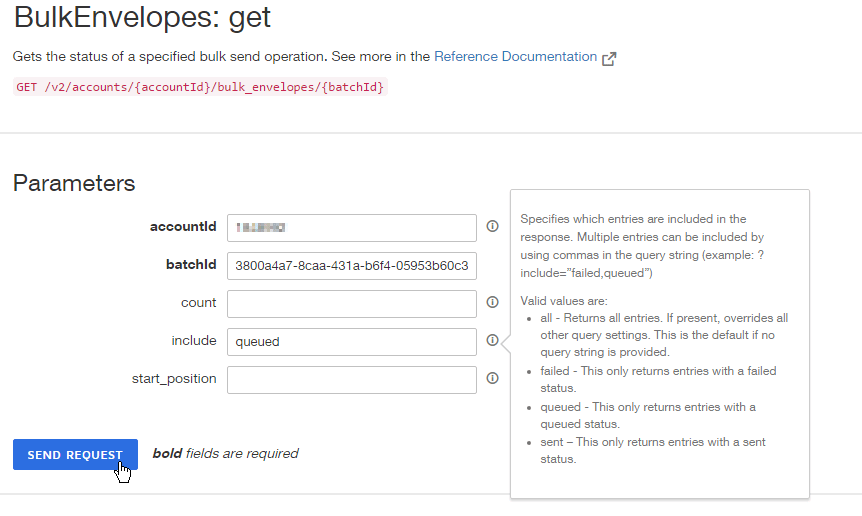
Task: Click the include parameter label
Action: pos(193,340)
